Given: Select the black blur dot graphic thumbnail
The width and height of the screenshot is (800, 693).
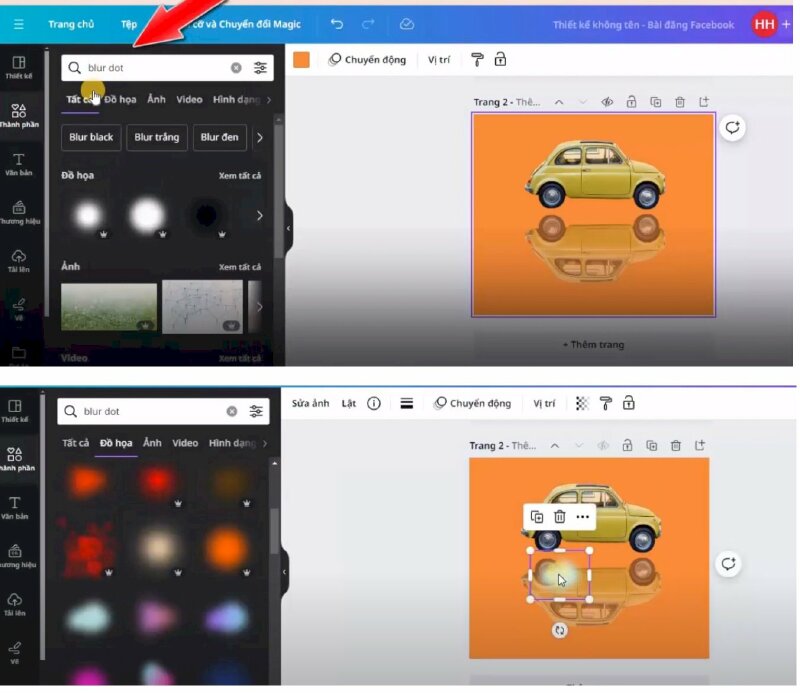Looking at the screenshot, I should tap(206, 215).
